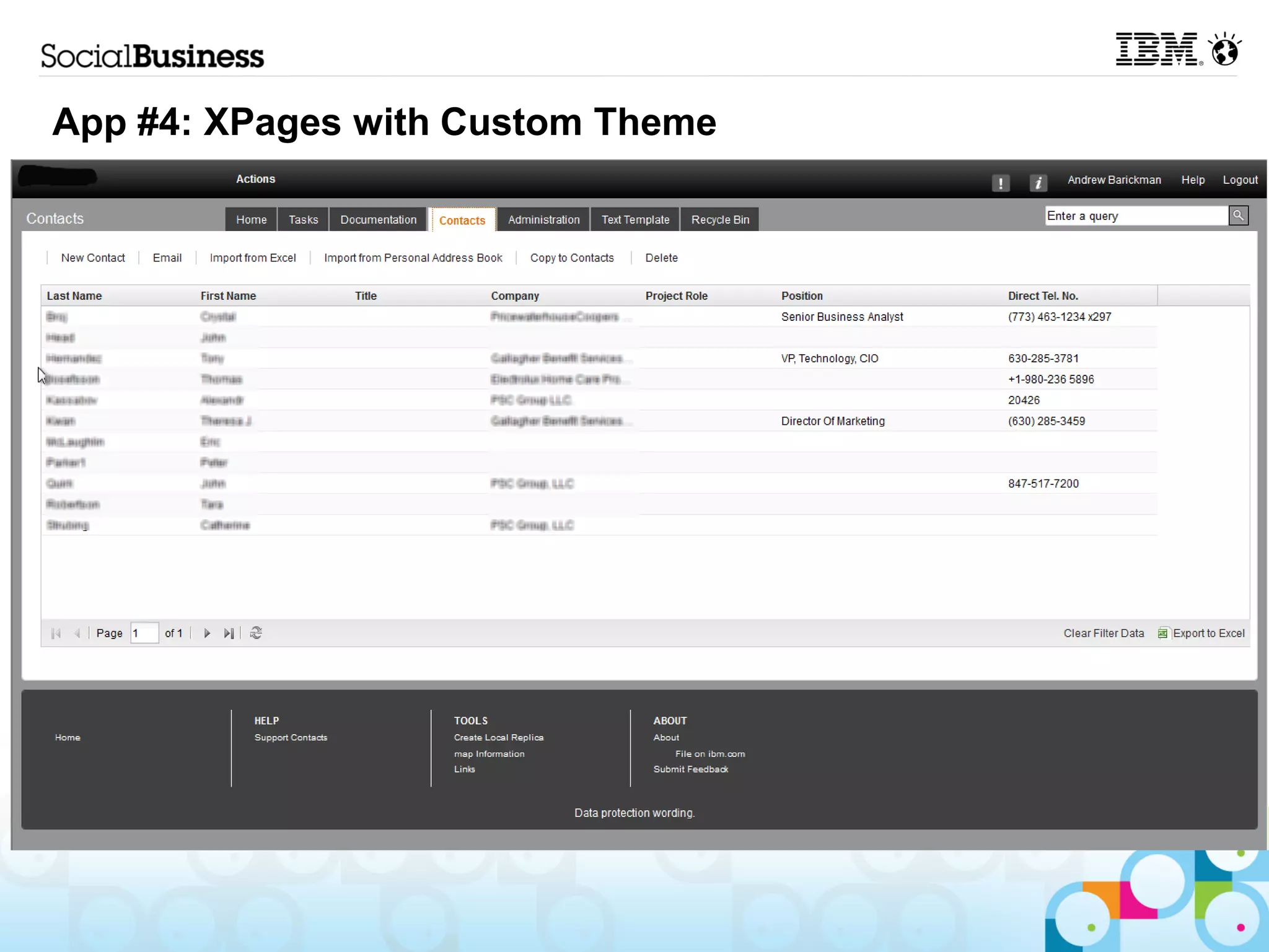Click the About footer link
Screen dimensions: 1269x952
pyautogui.click(x=666, y=737)
